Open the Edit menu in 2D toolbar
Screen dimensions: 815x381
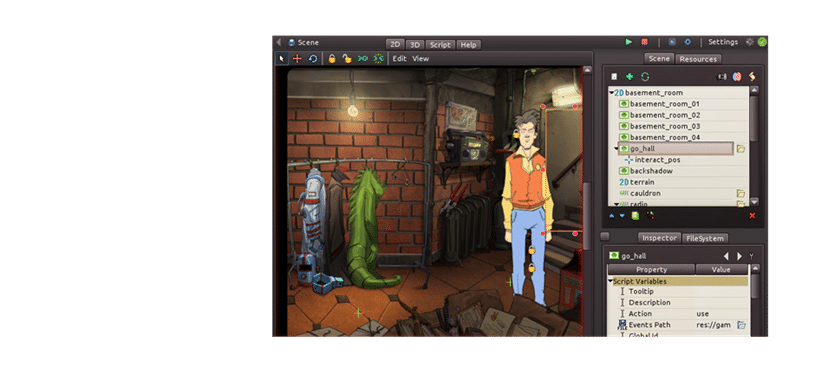pos(399,59)
